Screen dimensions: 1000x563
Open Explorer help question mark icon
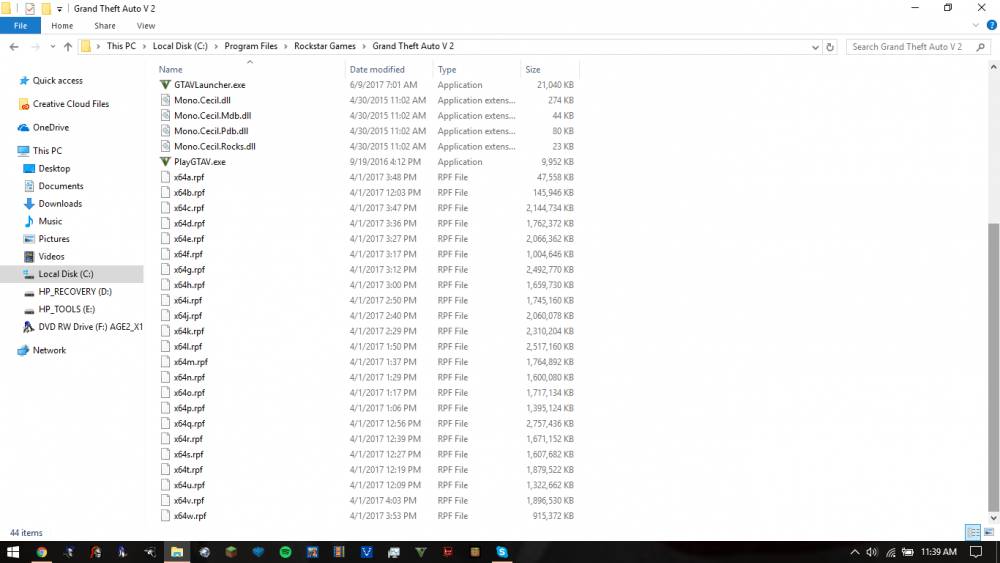992,26
